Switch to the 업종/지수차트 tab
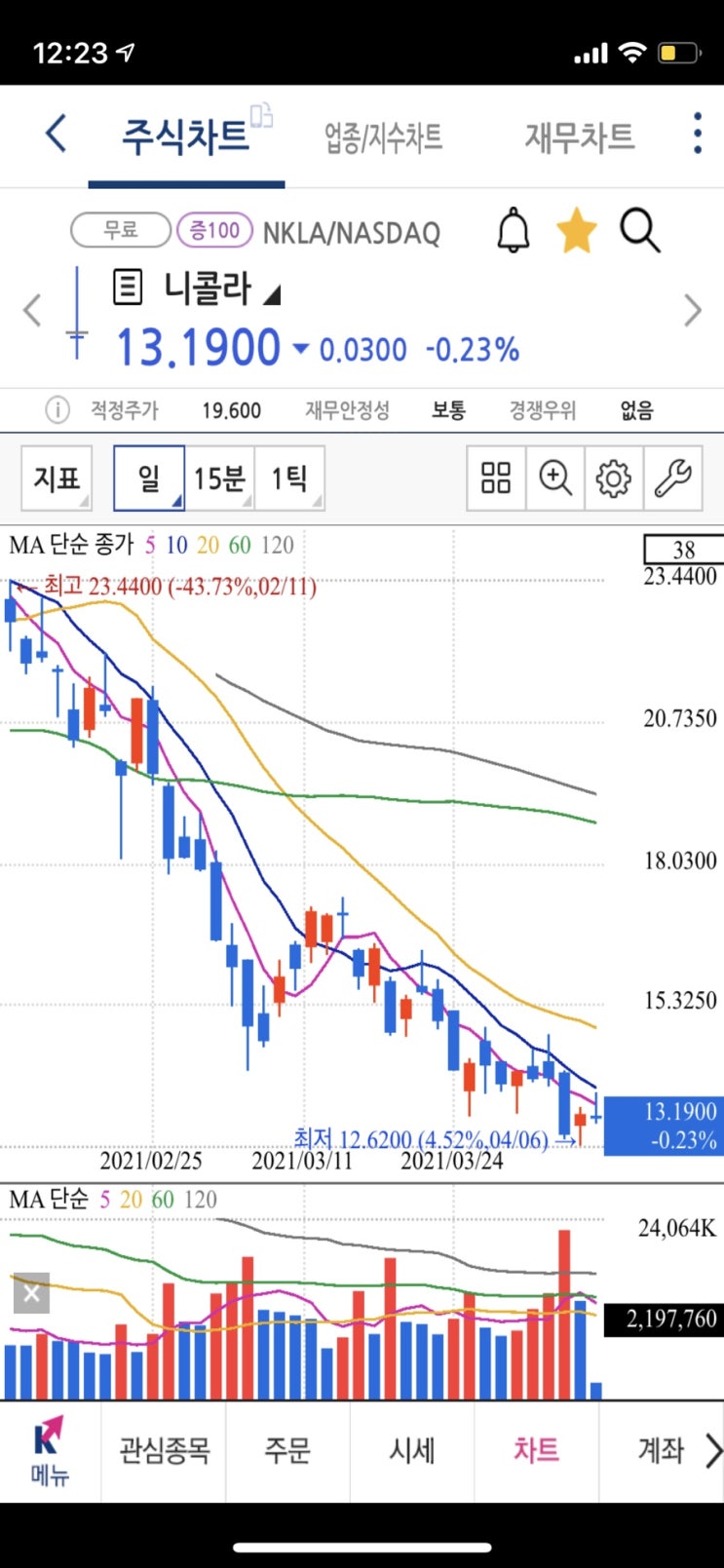 (383, 137)
